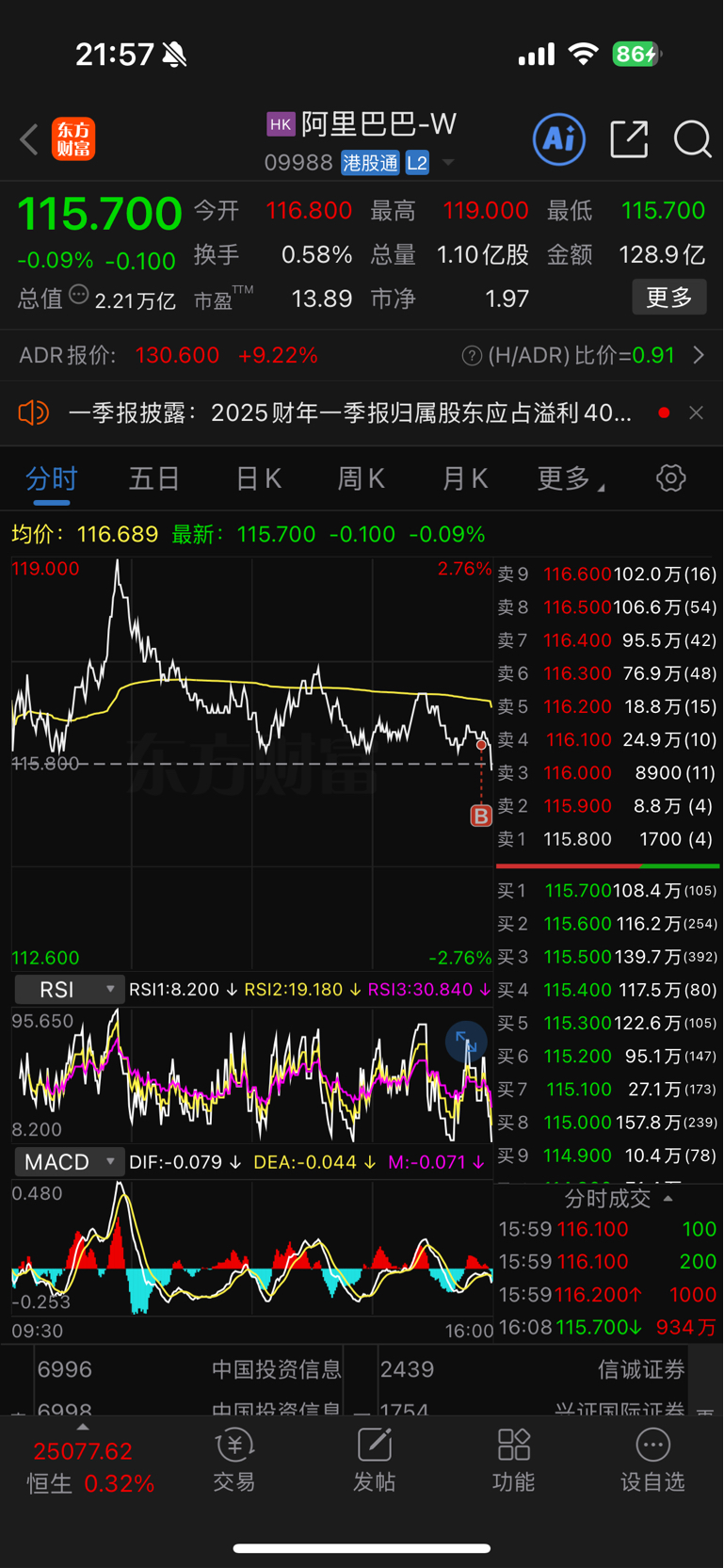Tap broker 6996 中国投资信息
This screenshot has width=724, height=1568.
[x=188, y=1369]
